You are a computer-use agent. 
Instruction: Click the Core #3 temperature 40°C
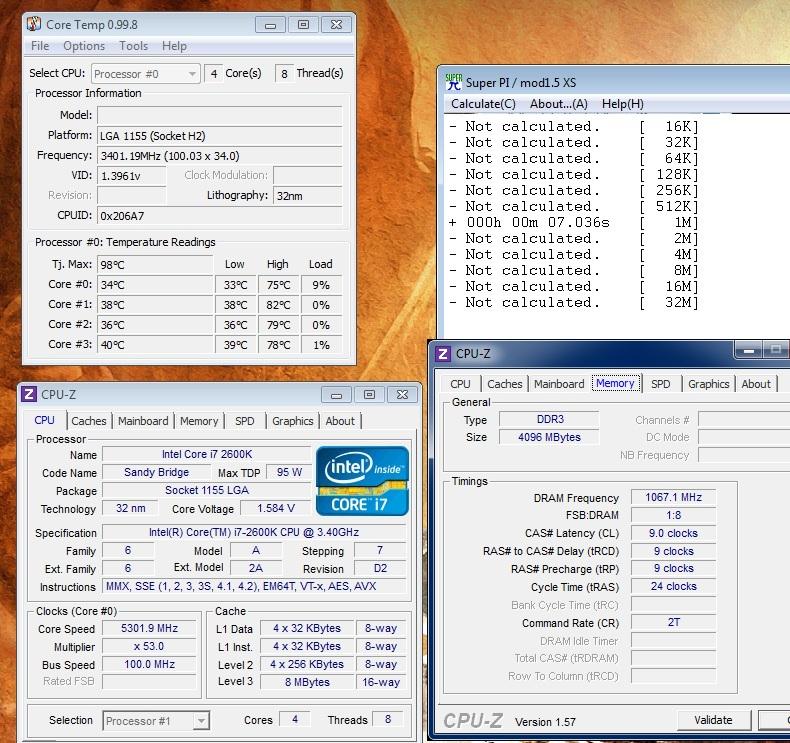point(155,345)
